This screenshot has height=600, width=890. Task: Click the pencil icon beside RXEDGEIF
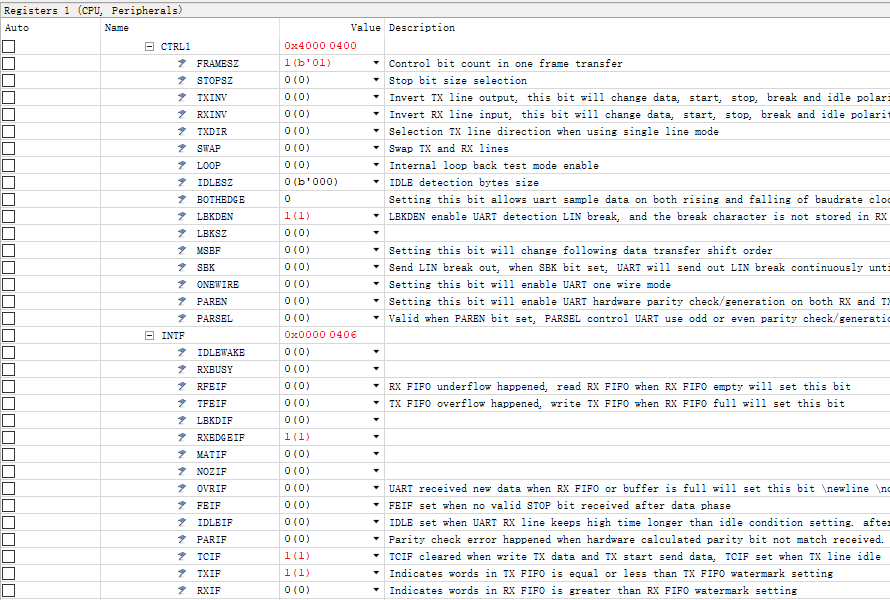182,437
